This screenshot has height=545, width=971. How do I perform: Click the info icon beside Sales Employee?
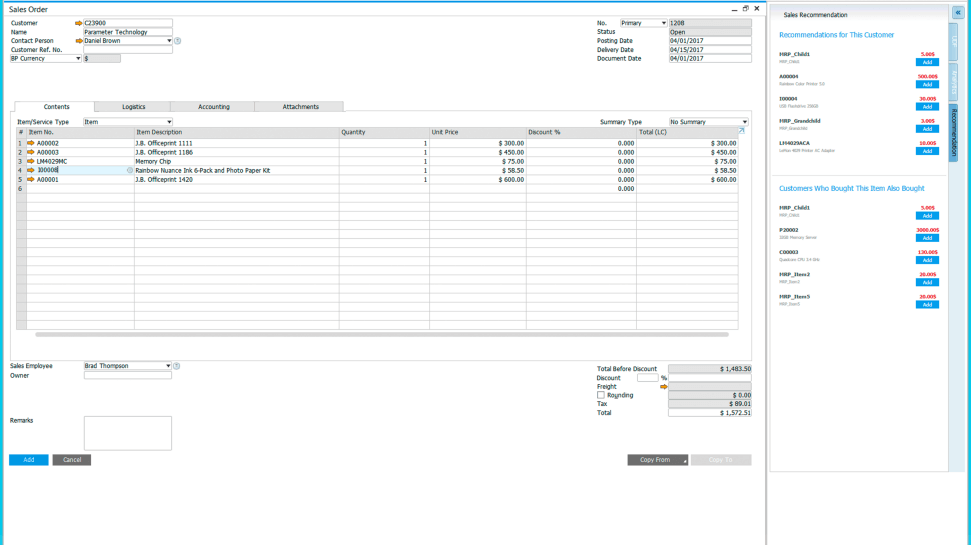(x=176, y=366)
